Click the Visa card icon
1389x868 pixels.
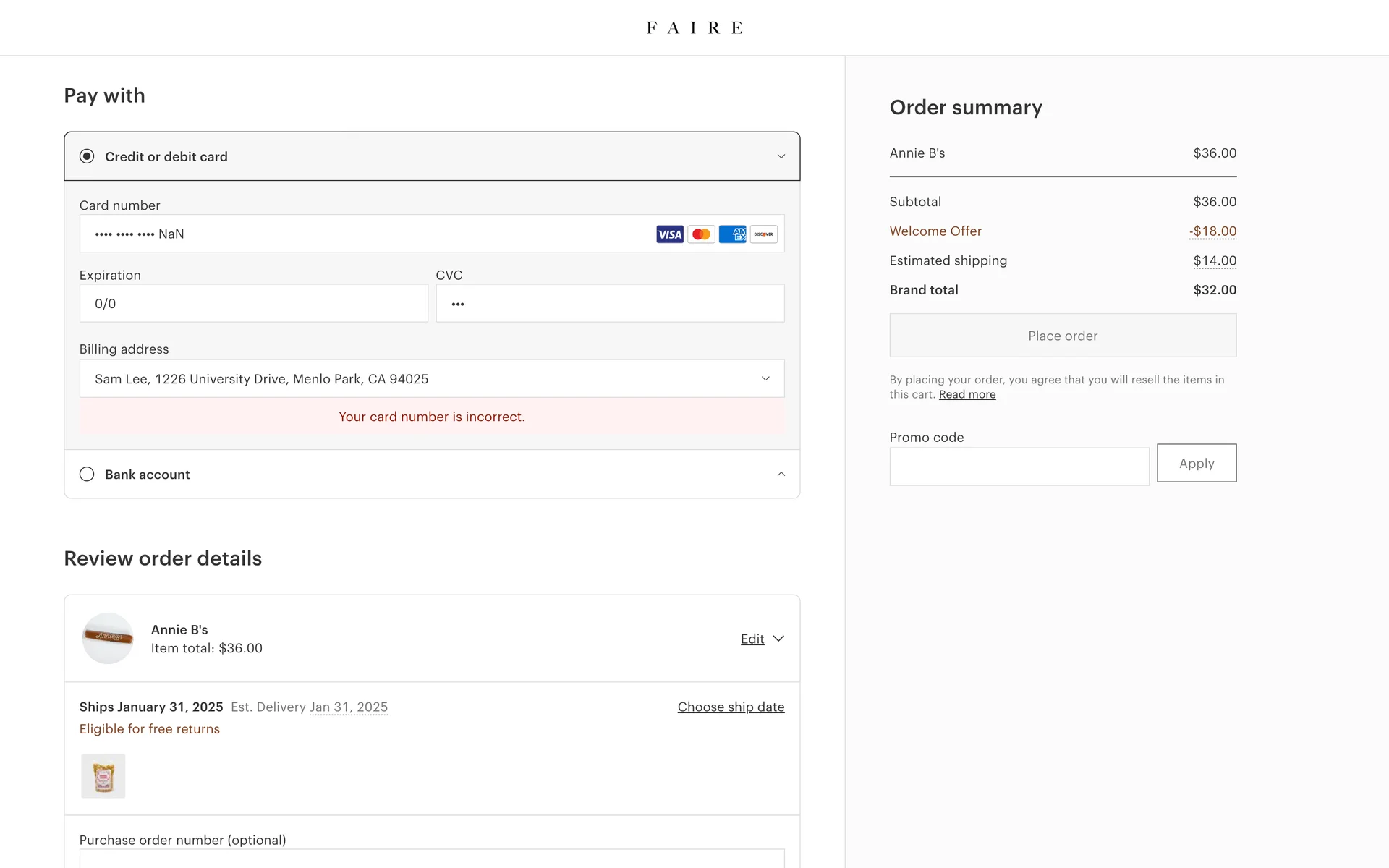(x=669, y=234)
